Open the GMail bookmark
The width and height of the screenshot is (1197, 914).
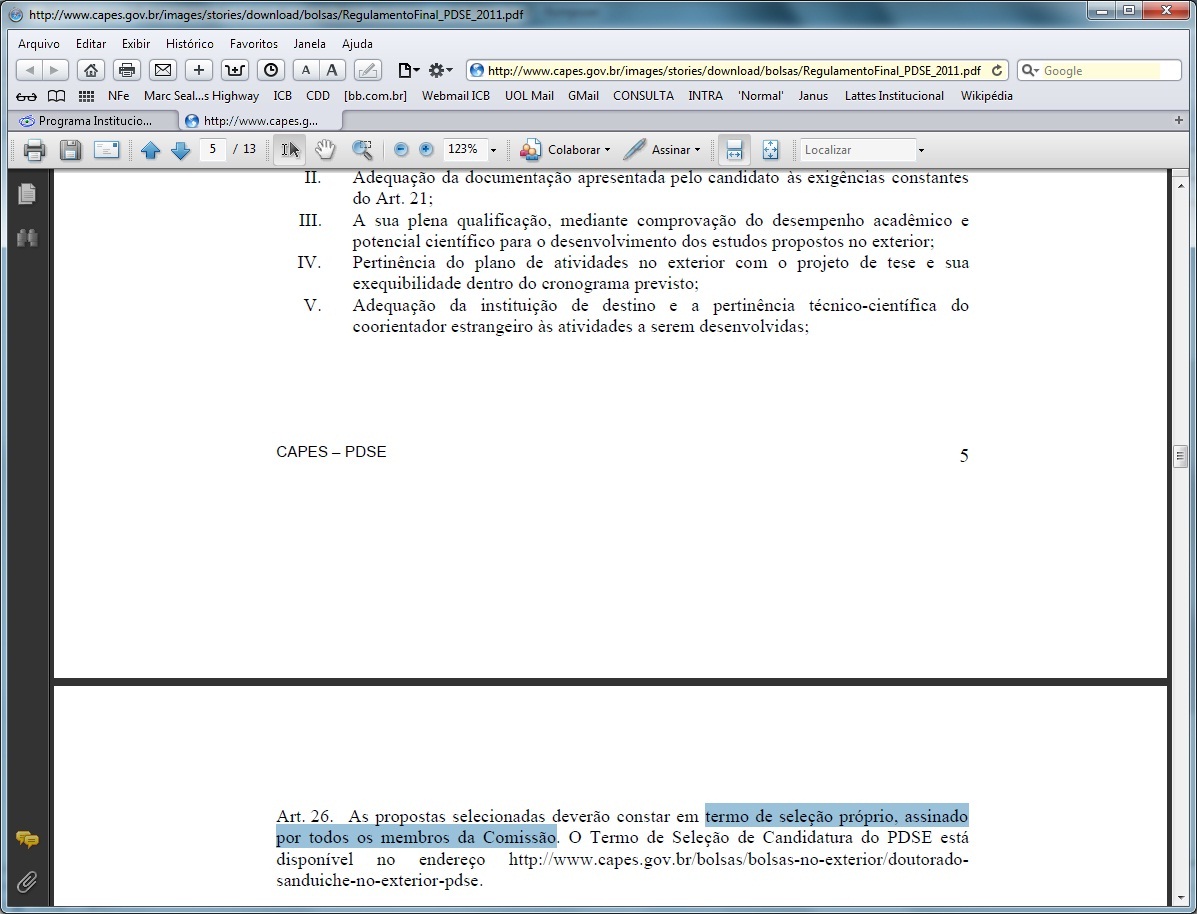coord(583,96)
